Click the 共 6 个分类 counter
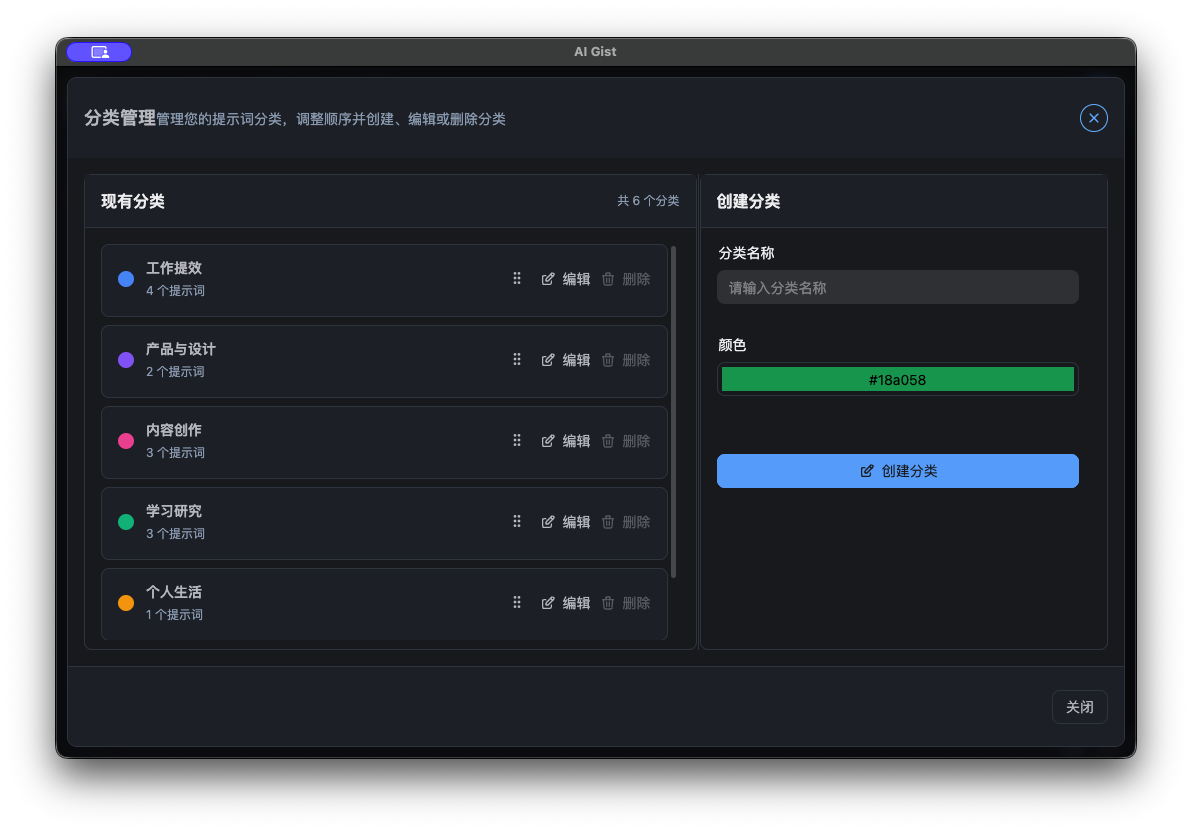Viewport: 1192px width, 832px height. (648, 201)
